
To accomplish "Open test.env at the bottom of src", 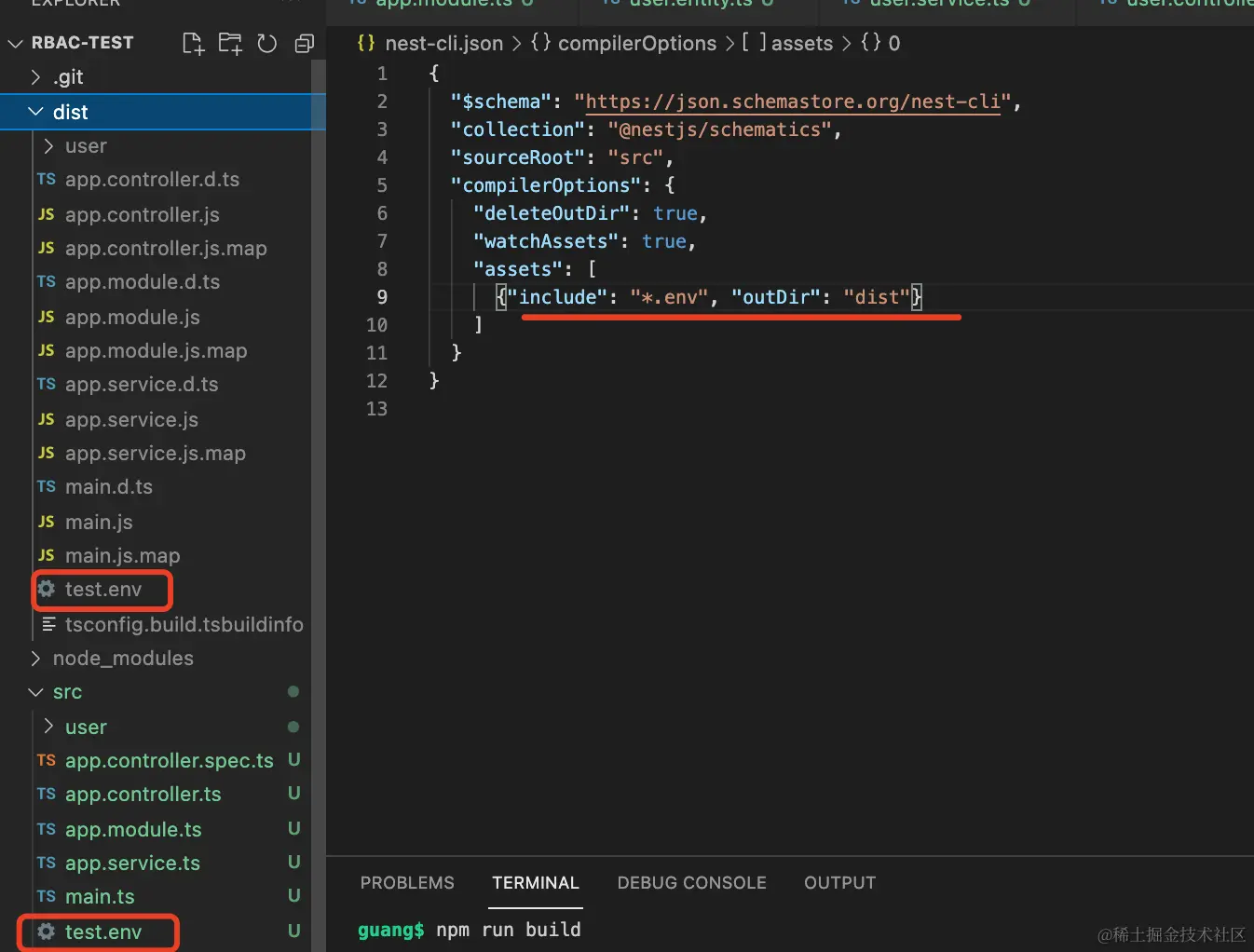I will point(102,932).
